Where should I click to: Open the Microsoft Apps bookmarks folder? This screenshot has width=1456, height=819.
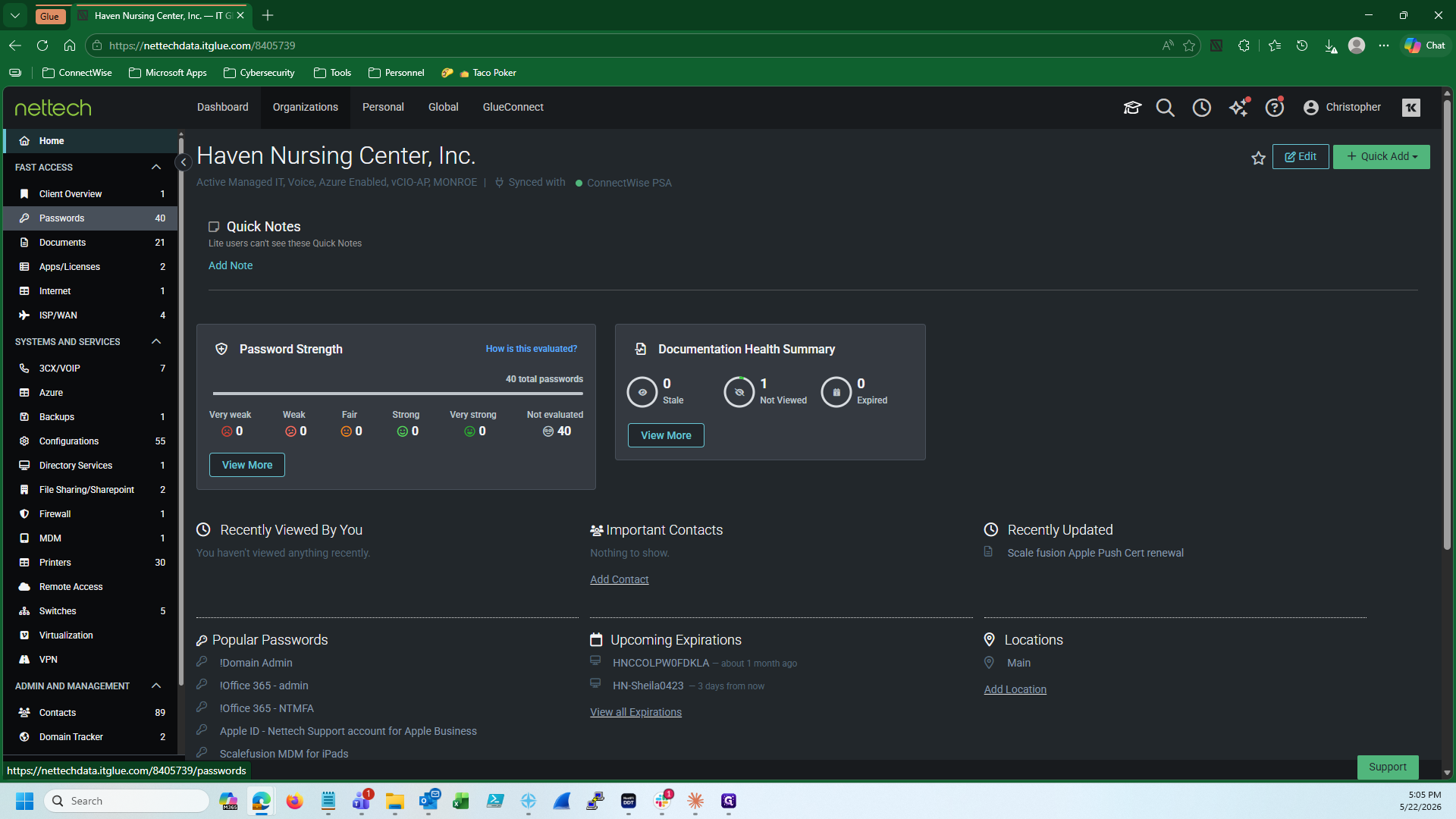[x=168, y=73]
